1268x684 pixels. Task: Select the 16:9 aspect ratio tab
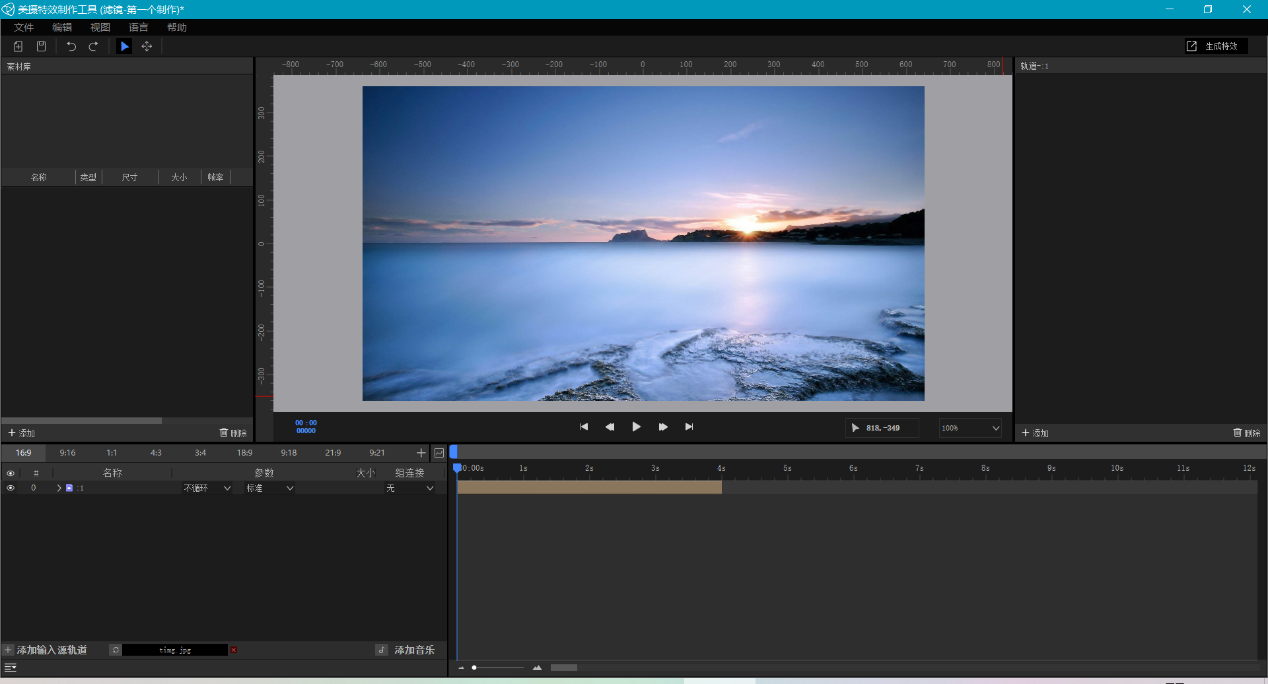pyautogui.click(x=23, y=453)
